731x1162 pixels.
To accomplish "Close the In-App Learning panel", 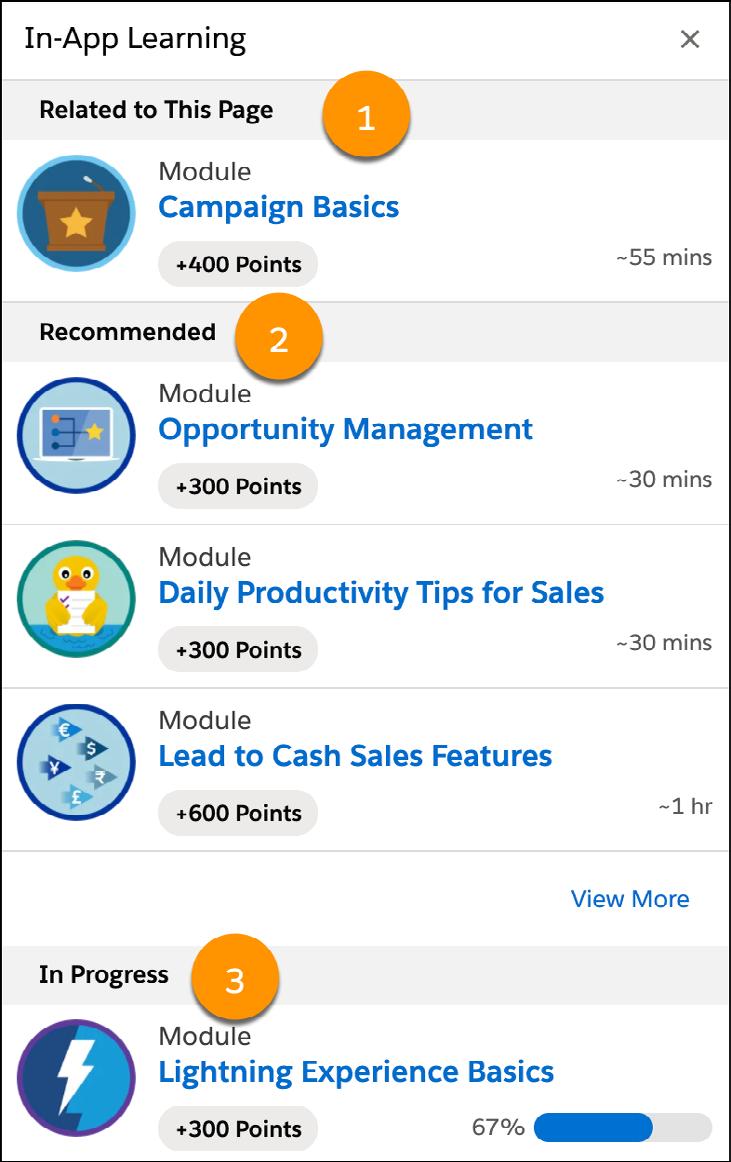I will point(689,39).
